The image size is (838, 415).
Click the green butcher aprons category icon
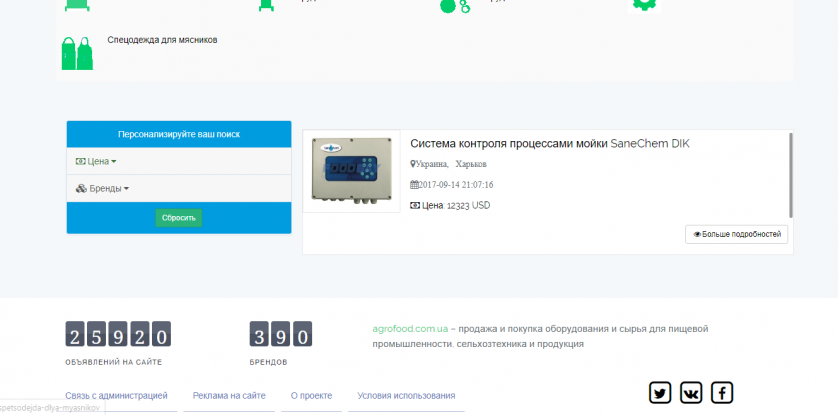77,53
